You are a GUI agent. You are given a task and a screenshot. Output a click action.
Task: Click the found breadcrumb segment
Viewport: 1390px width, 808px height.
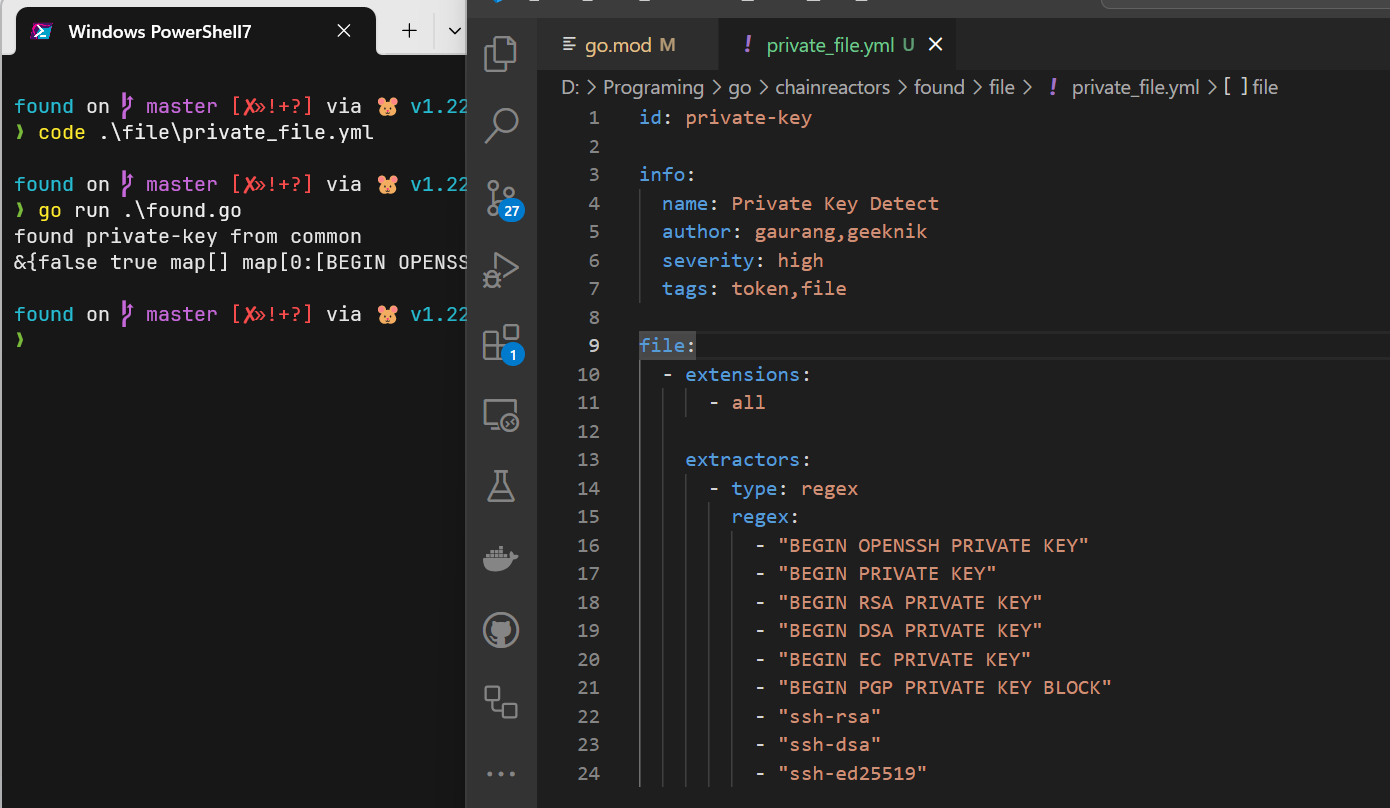pyautogui.click(x=939, y=87)
